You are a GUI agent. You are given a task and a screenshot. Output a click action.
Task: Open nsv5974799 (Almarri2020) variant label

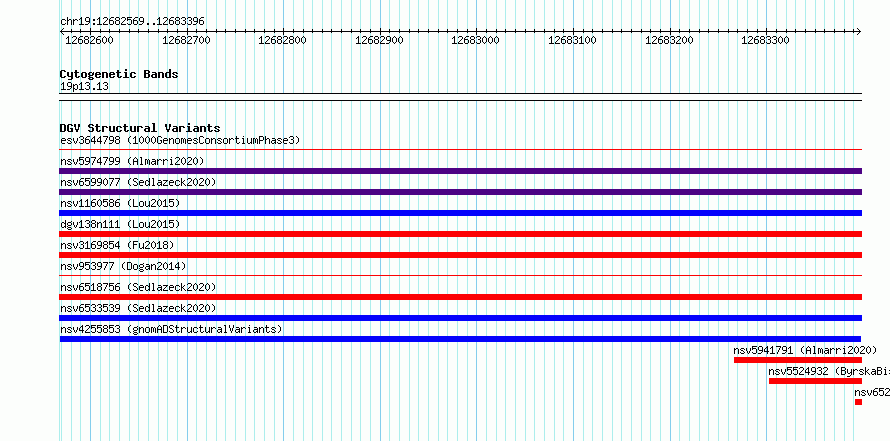point(132,161)
